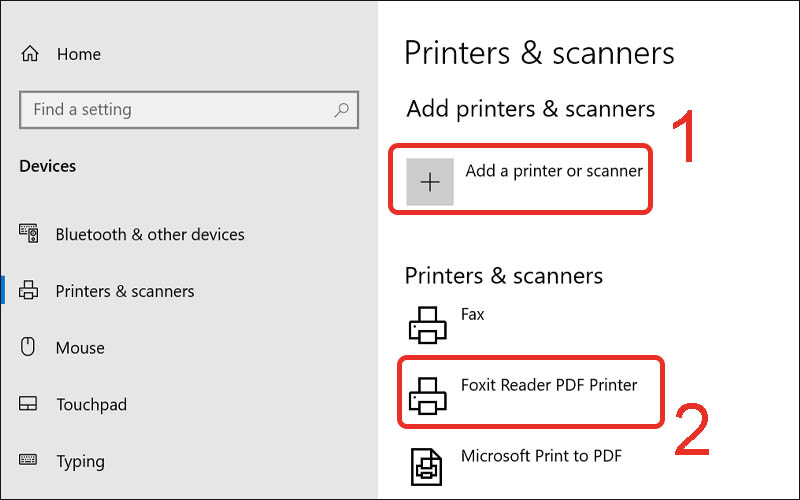
Task: Click the Mouse icon in sidebar
Action: [x=29, y=348]
